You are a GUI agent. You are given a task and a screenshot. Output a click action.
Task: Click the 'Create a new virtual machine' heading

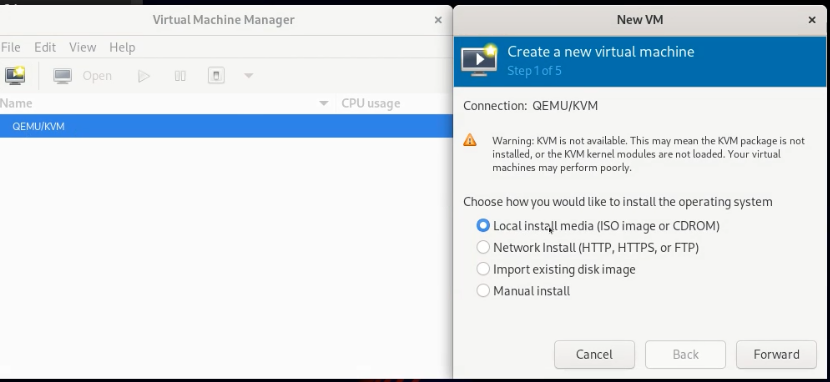click(601, 52)
